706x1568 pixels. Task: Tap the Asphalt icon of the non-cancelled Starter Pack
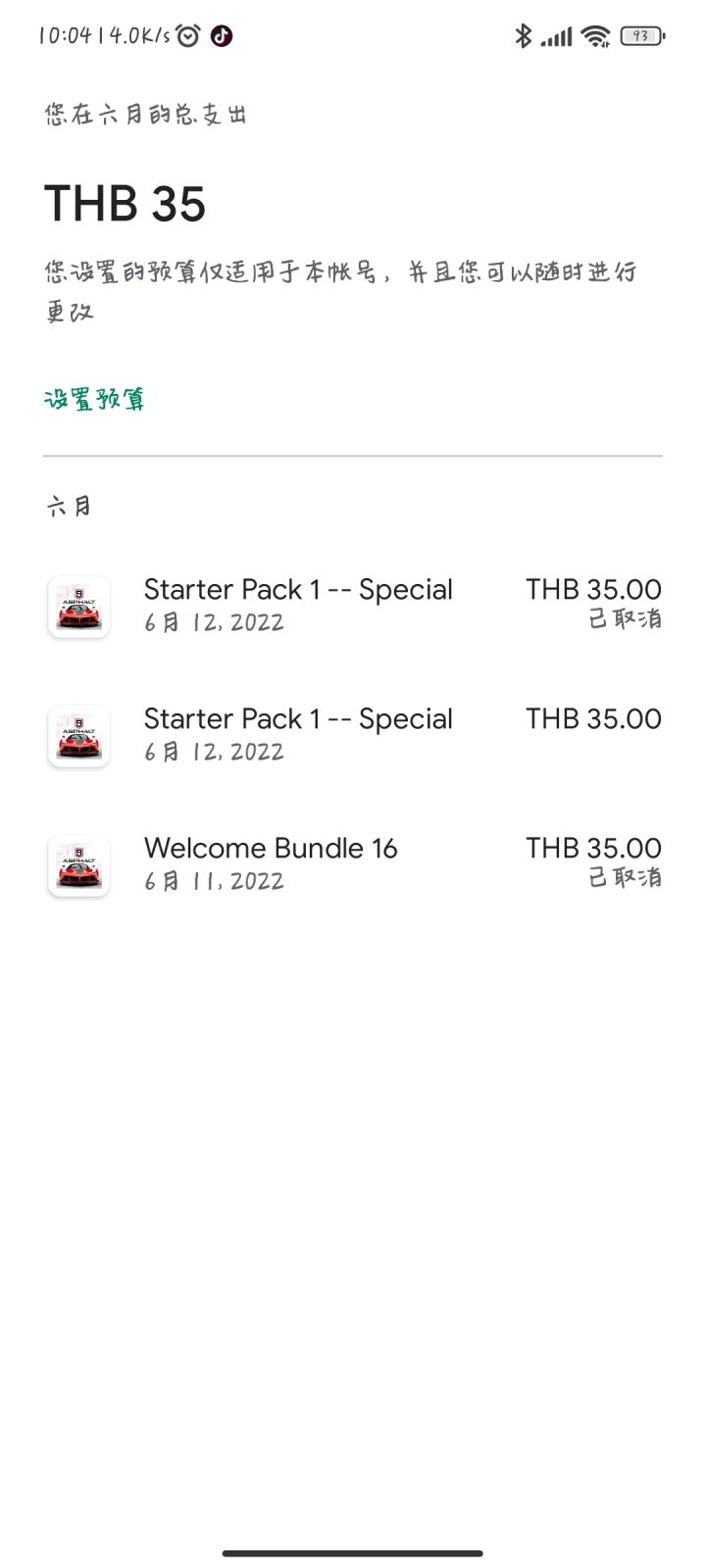pyautogui.click(x=78, y=736)
